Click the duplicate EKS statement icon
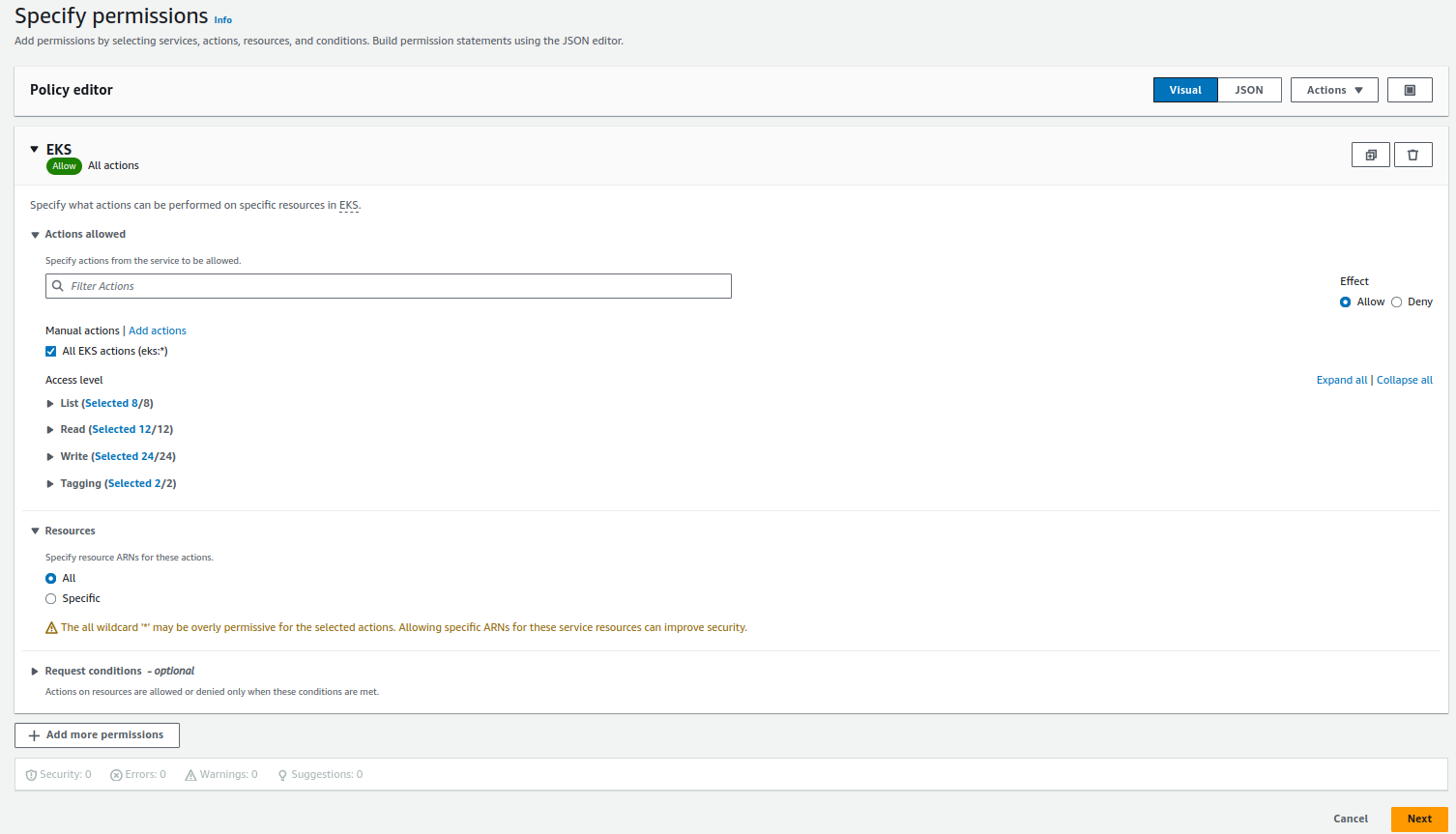The image size is (1456, 834). [x=1370, y=155]
